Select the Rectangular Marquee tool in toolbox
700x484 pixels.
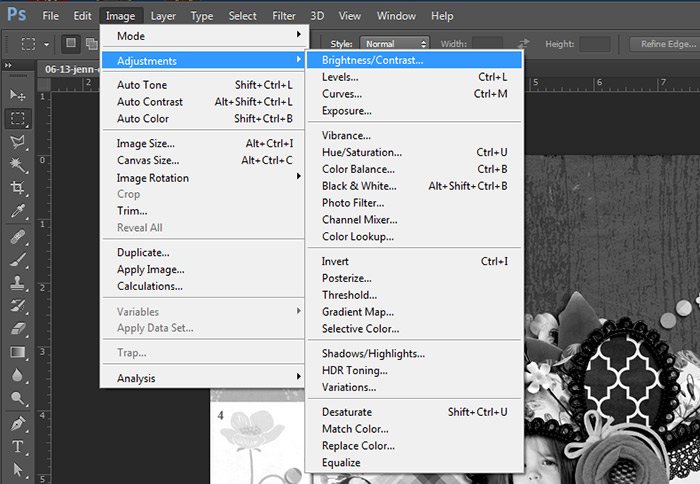18,118
